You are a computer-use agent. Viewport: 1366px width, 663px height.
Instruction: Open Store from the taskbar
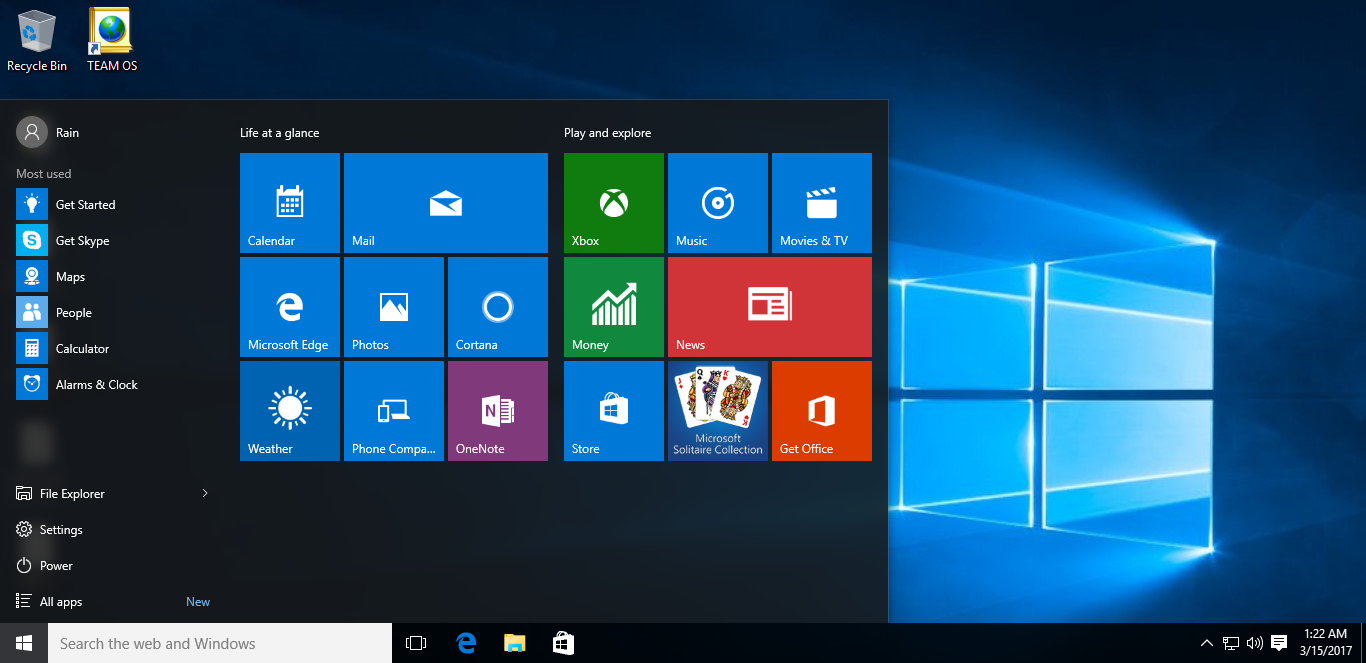coord(564,643)
